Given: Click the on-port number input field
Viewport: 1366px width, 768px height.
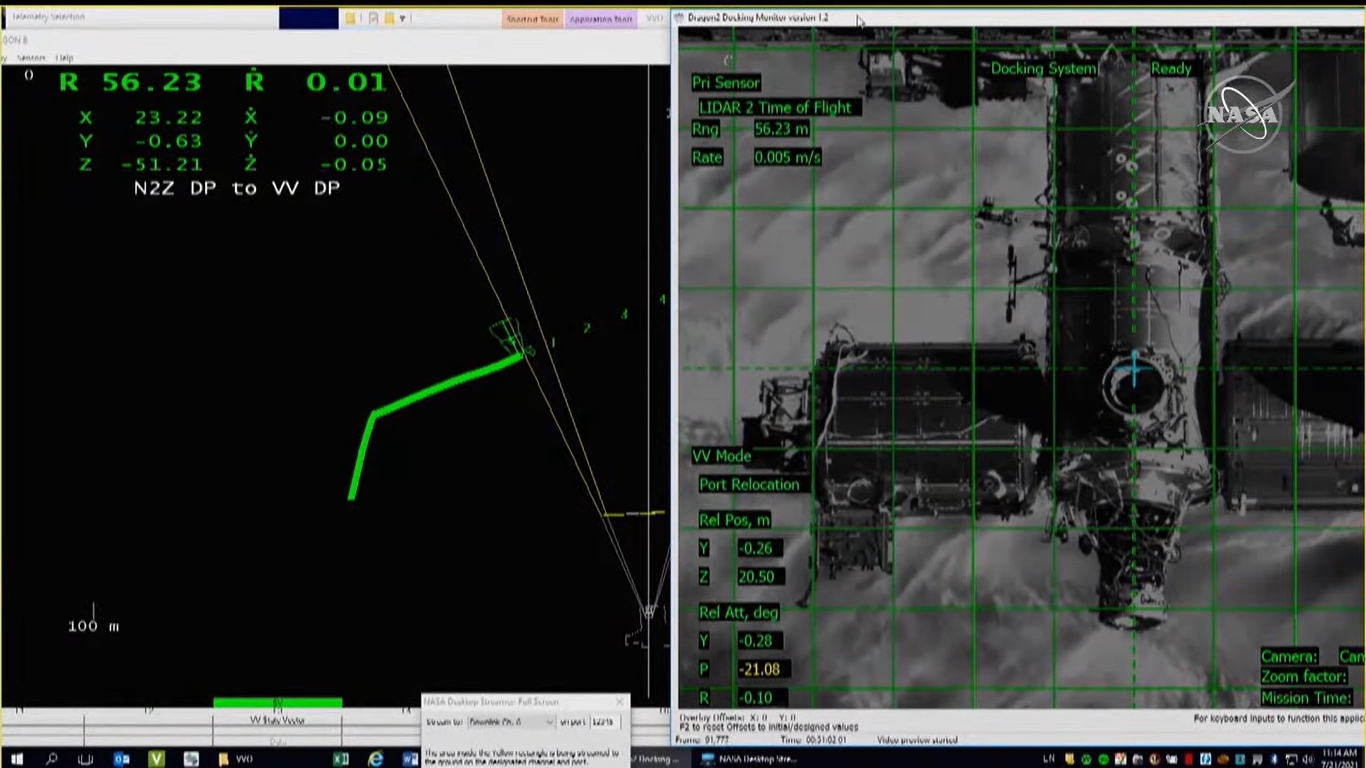Looking at the screenshot, I should pyautogui.click(x=603, y=721).
